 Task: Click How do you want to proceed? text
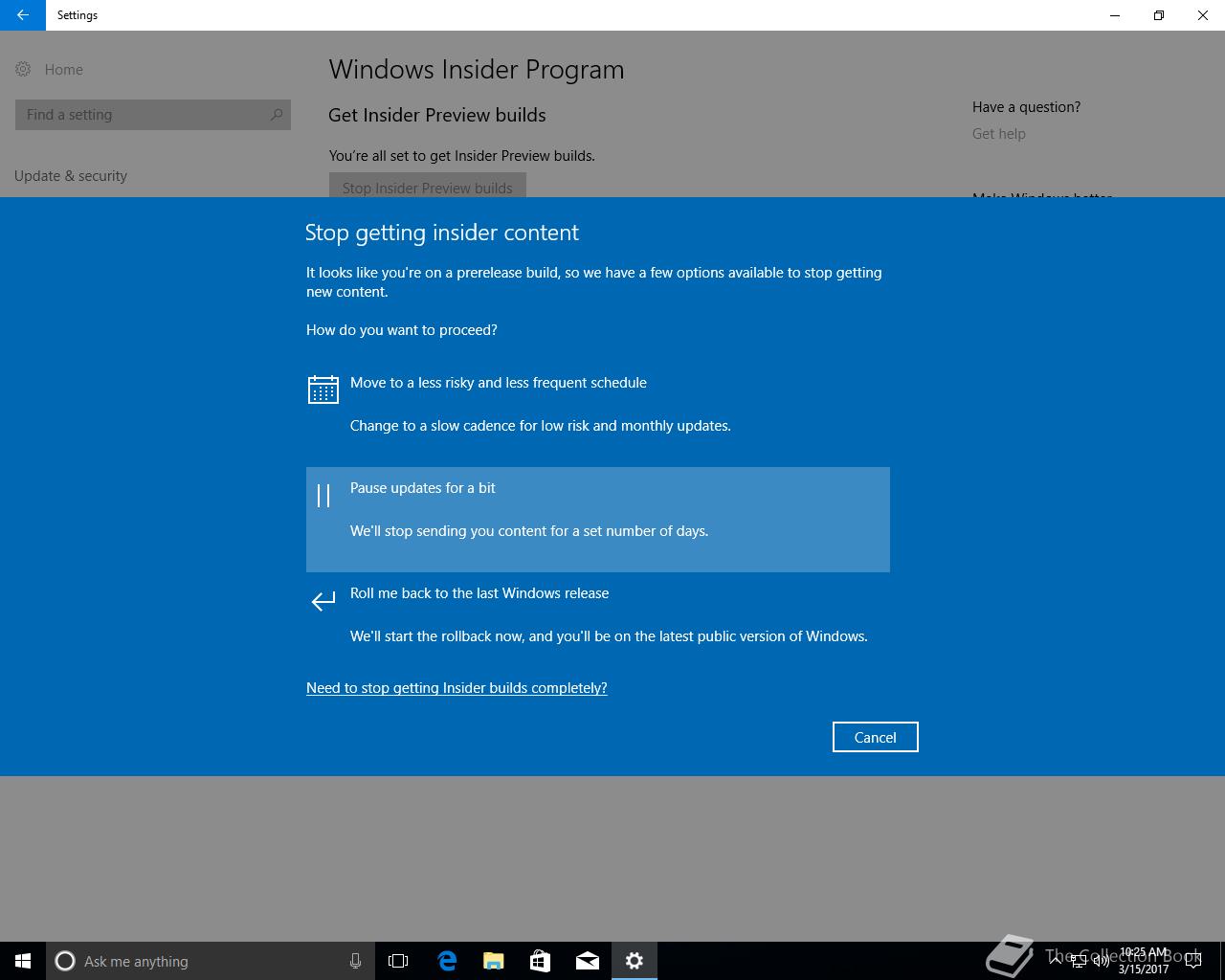402,329
